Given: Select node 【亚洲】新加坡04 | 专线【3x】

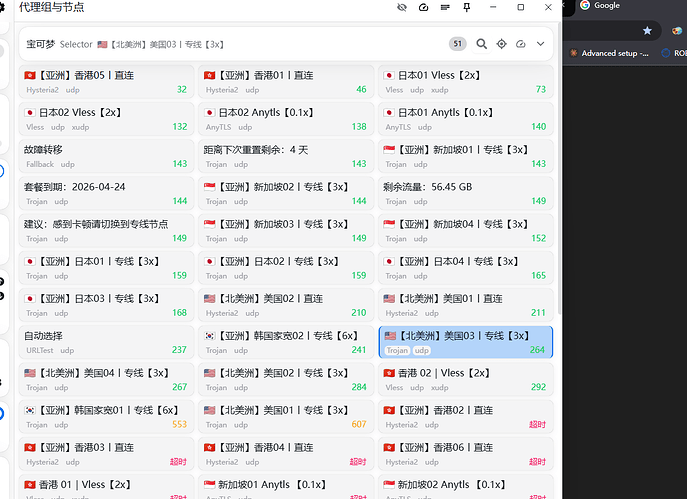Looking at the screenshot, I should click(x=466, y=230).
